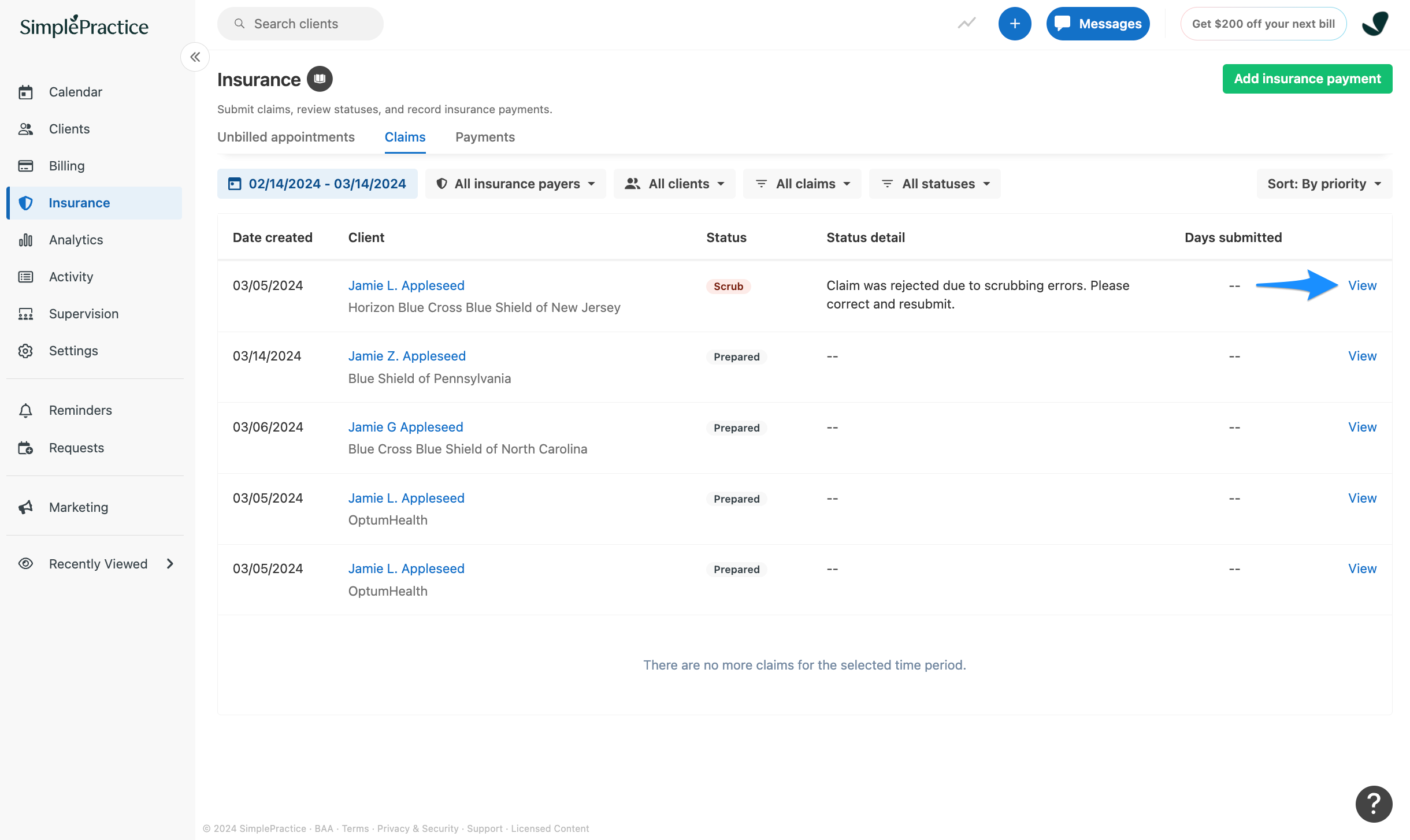Click the Requests calendar icon
Screen dimensions: 1410x840
point(25,448)
